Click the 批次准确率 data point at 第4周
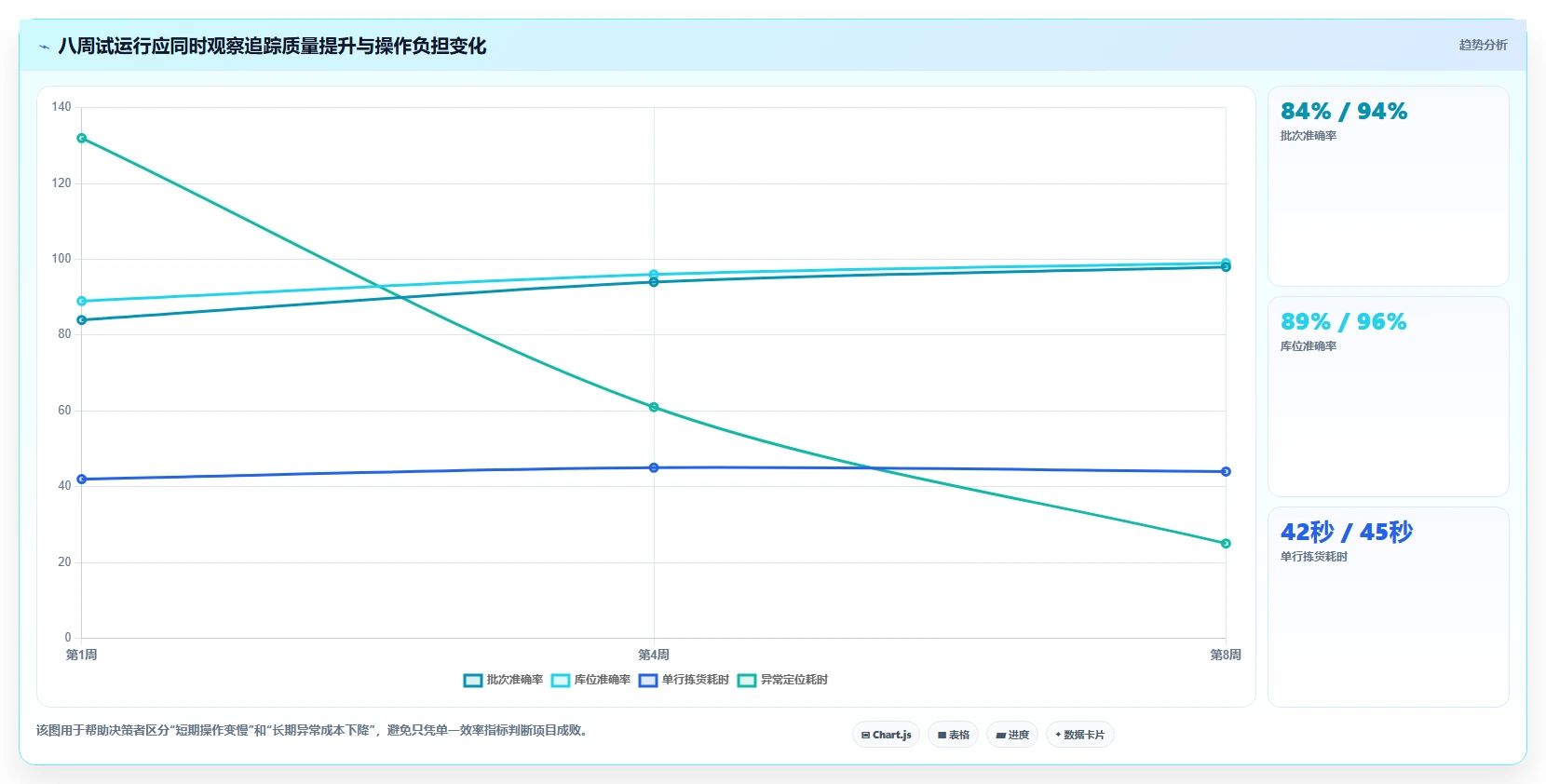Image resolution: width=1546 pixels, height=784 pixels. pos(654,282)
